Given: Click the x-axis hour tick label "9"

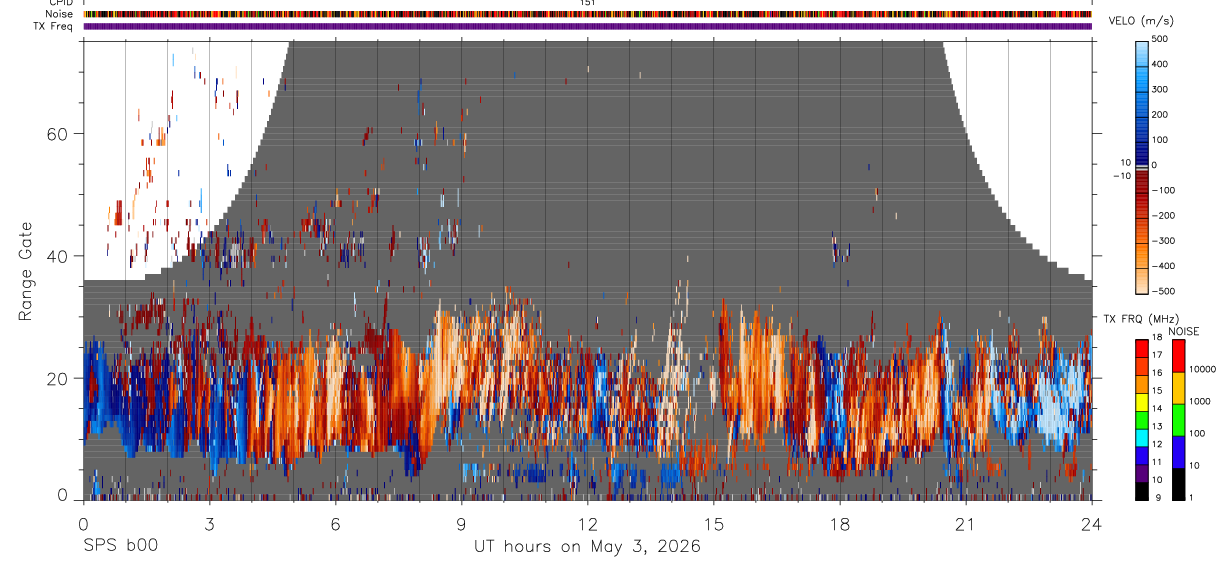Looking at the screenshot, I should [x=461, y=522].
